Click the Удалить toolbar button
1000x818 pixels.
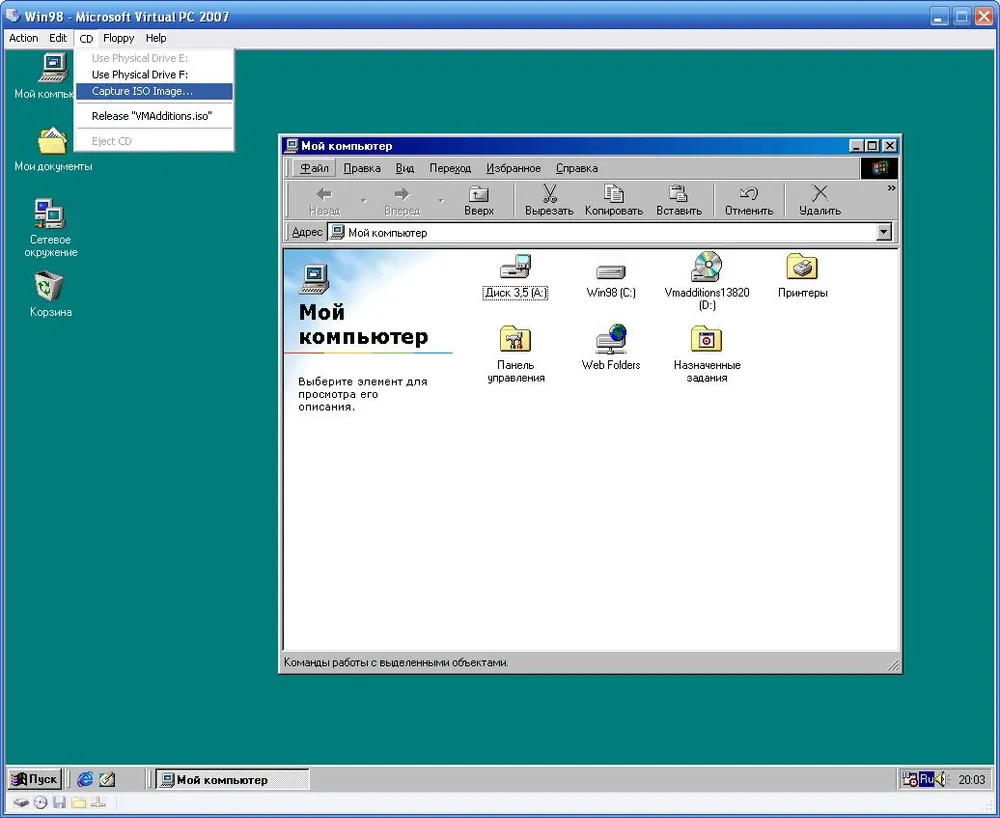tap(819, 200)
